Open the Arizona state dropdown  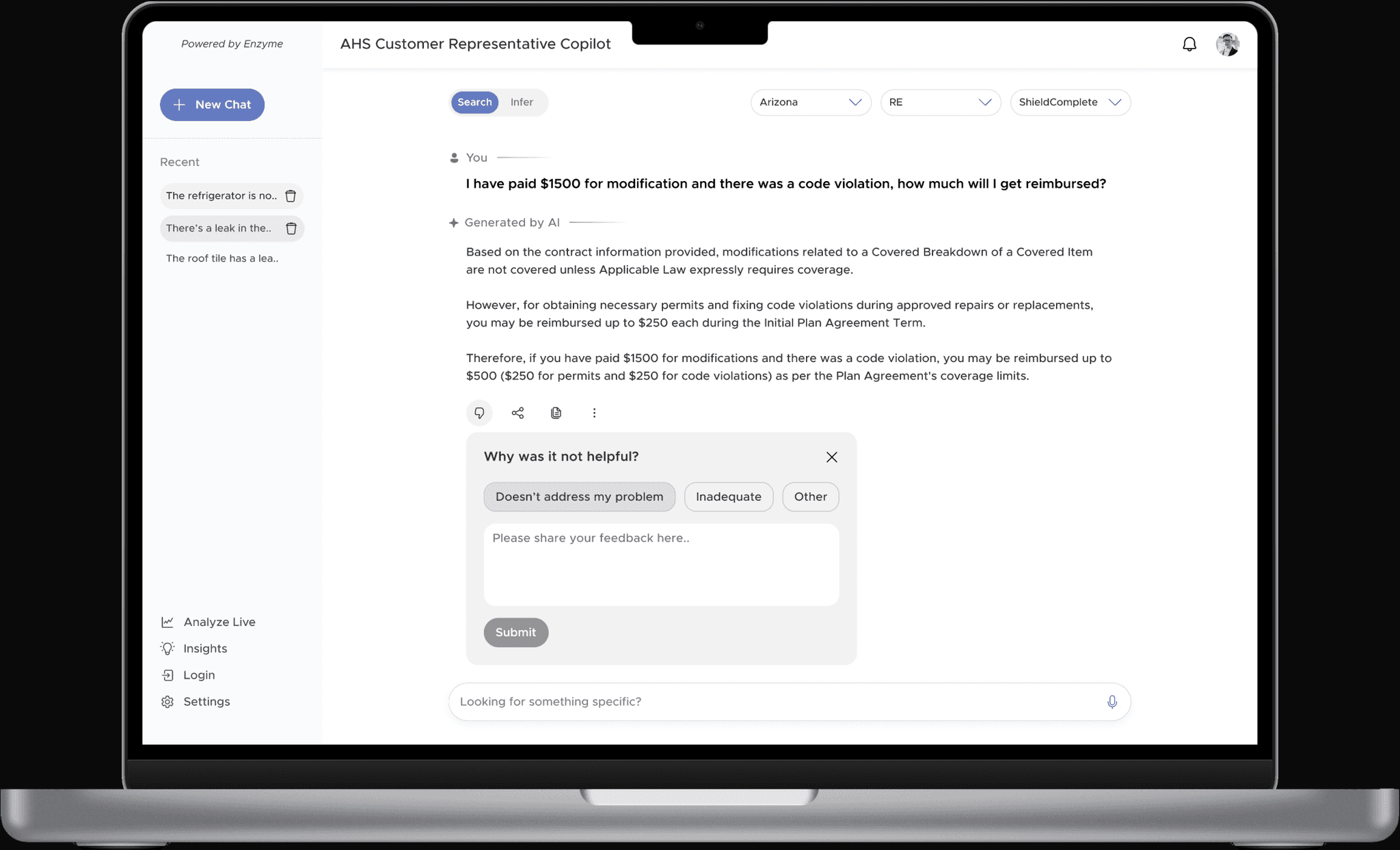click(x=810, y=102)
